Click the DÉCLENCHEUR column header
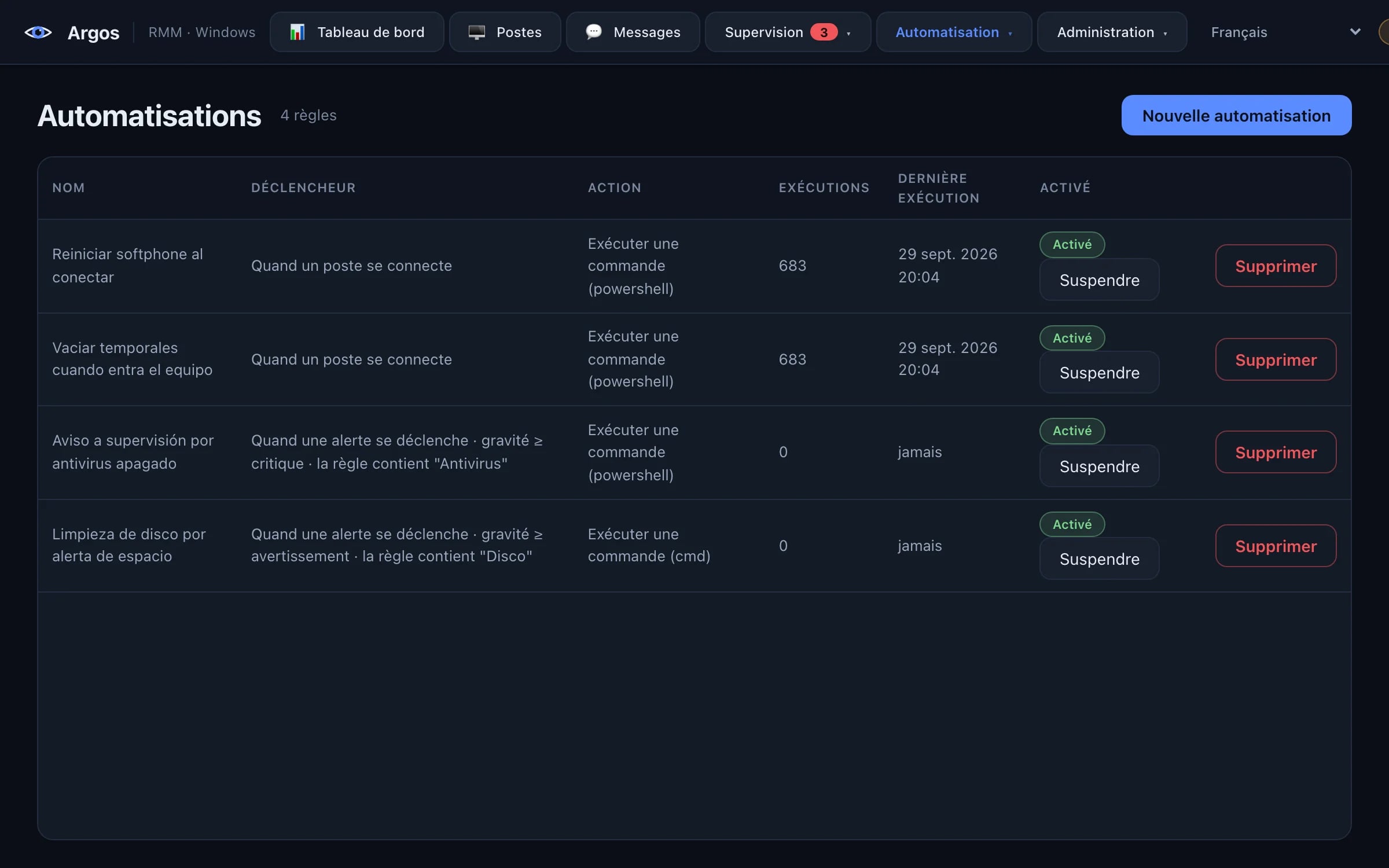The width and height of the screenshot is (1389, 868). click(303, 187)
